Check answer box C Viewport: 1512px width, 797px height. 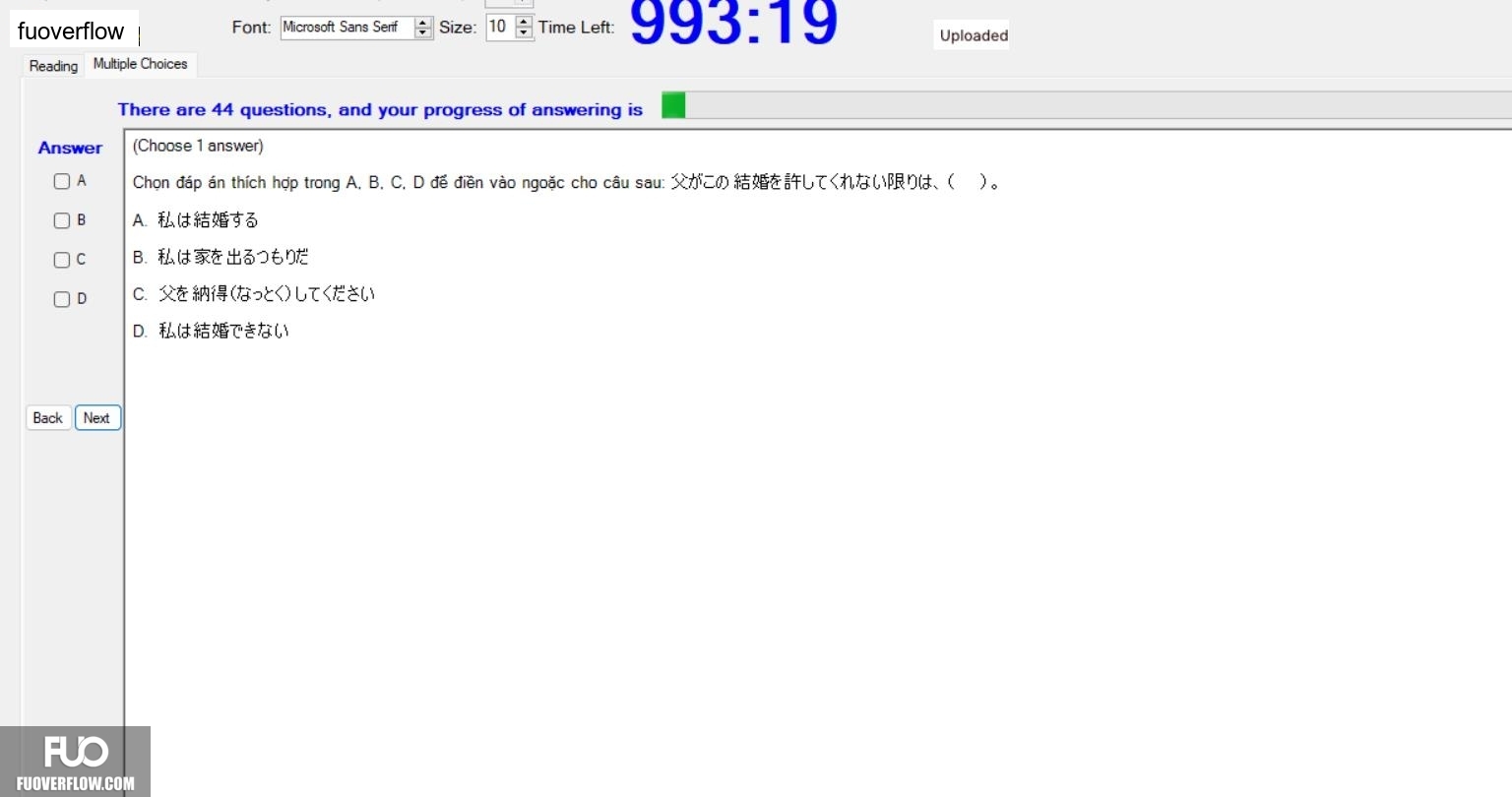pyautogui.click(x=62, y=260)
